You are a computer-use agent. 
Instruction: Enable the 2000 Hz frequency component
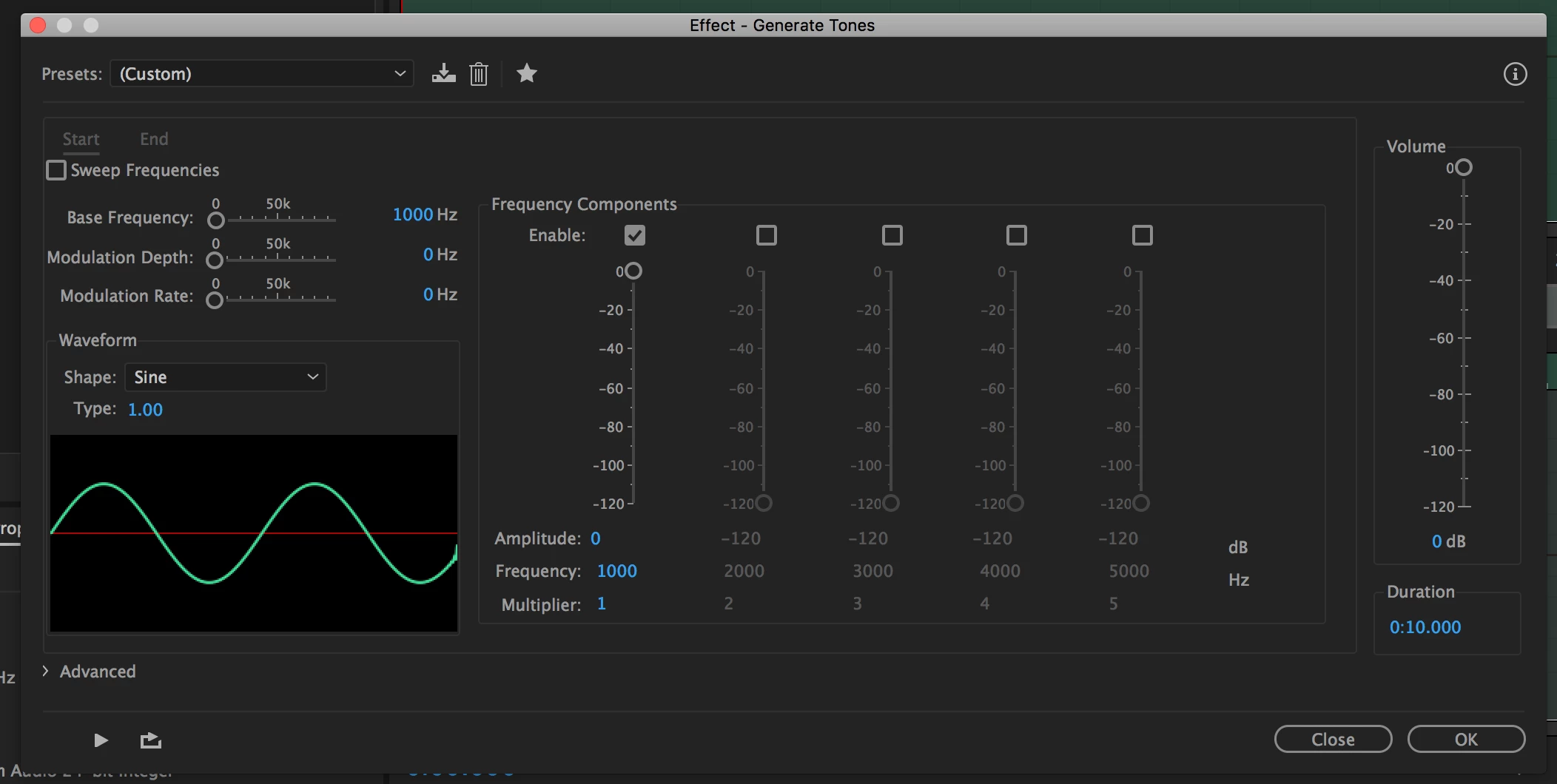(x=767, y=235)
